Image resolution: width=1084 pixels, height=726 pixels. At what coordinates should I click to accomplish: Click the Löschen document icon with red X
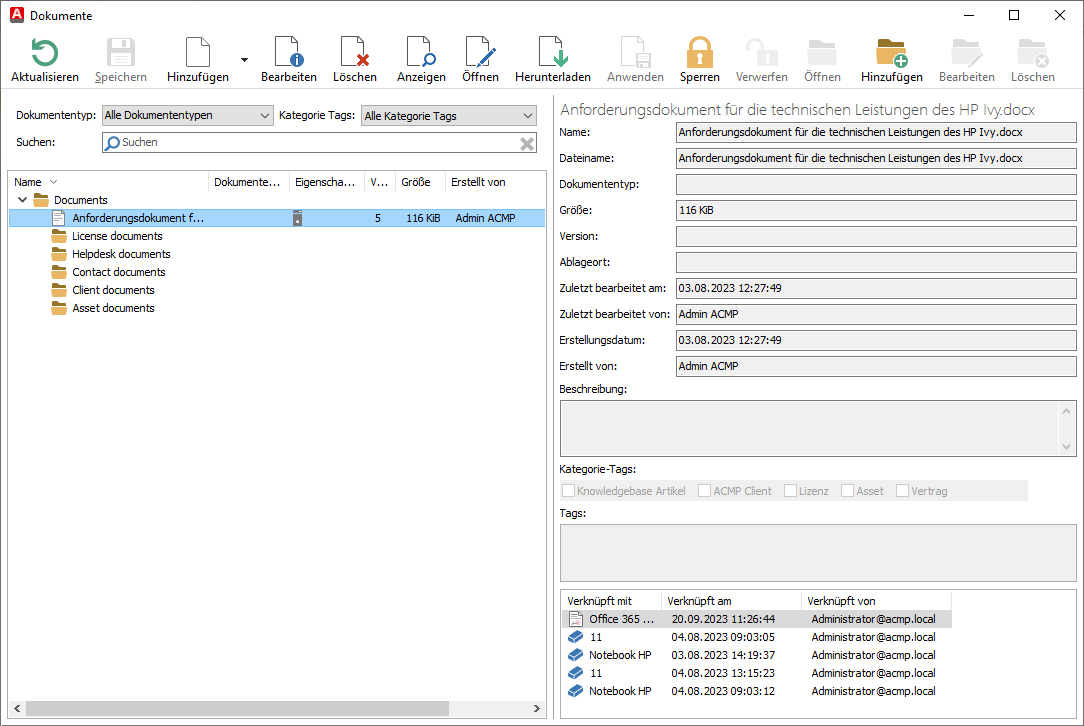pyautogui.click(x=354, y=53)
